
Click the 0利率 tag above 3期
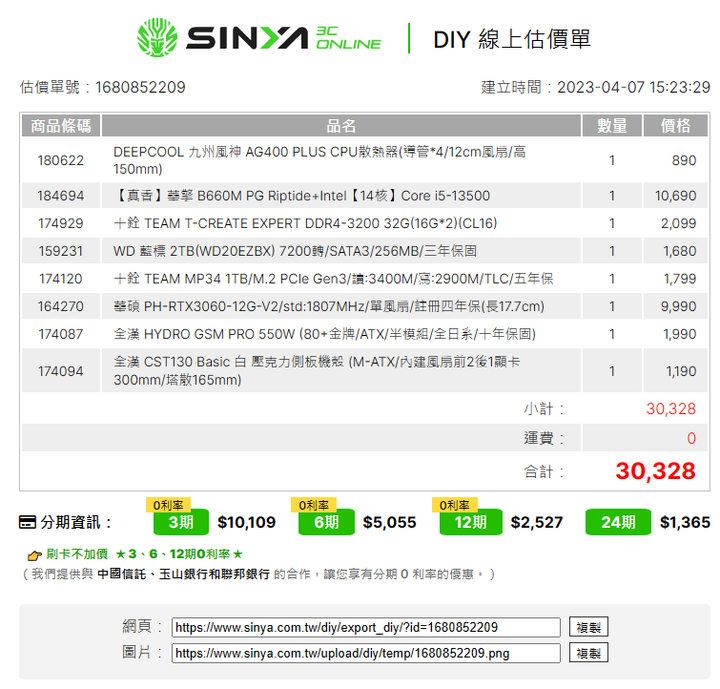click(168, 505)
